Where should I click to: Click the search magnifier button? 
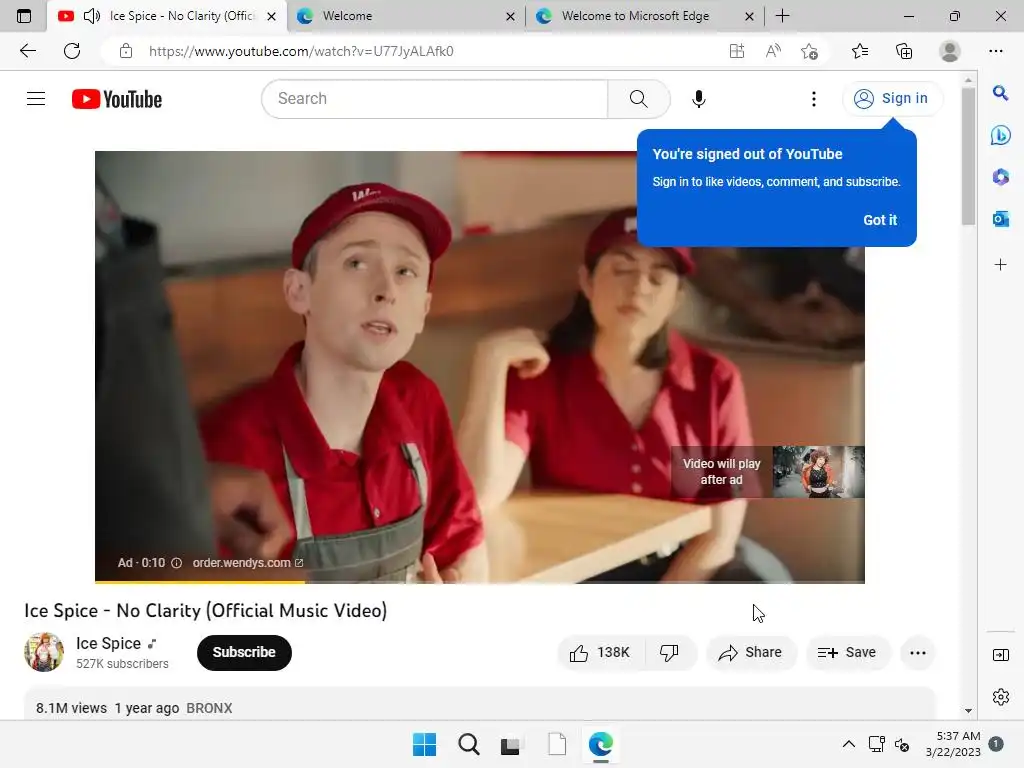click(x=638, y=99)
